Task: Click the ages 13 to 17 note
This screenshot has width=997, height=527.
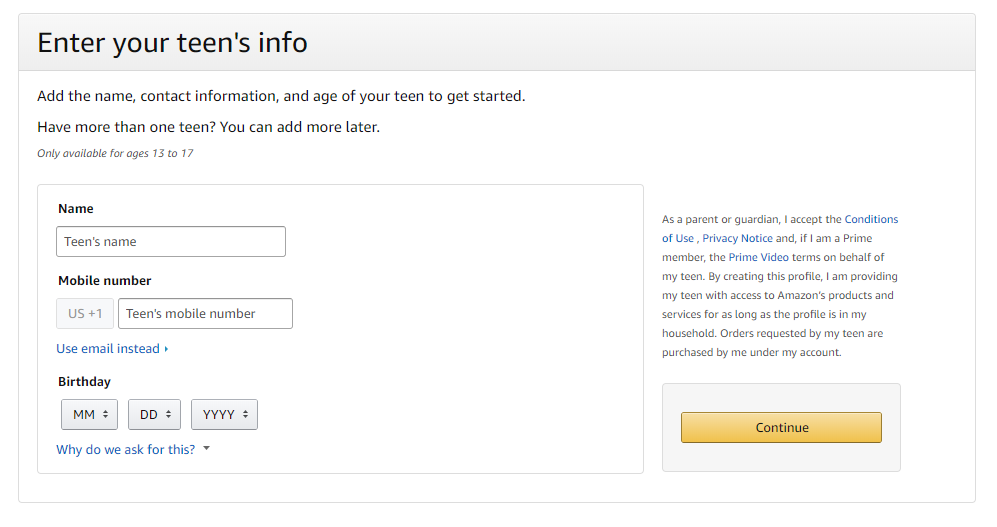Action: coord(115,154)
